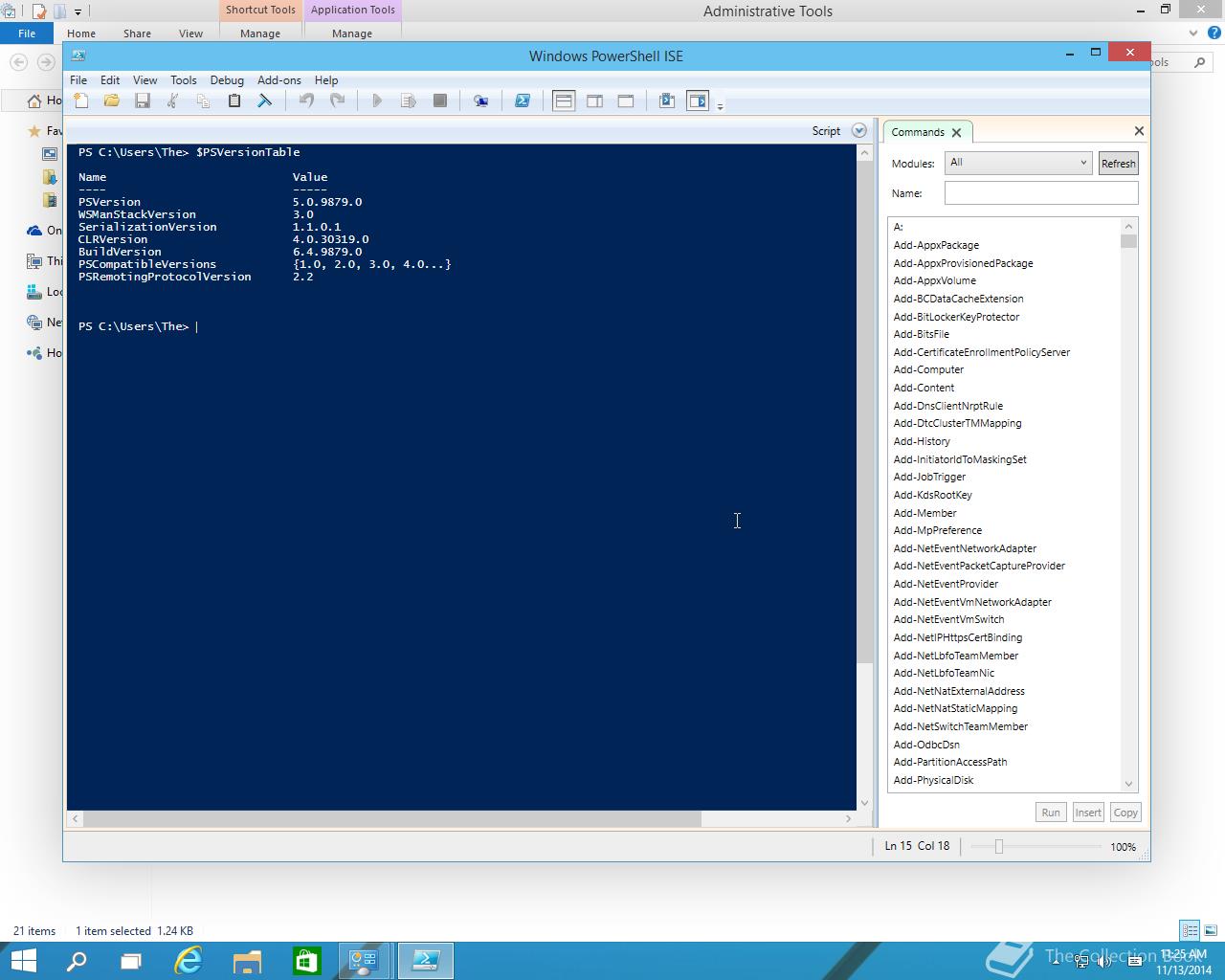Click the Show Command Window icon
The height and width of the screenshot is (980, 1225).
coord(667,100)
